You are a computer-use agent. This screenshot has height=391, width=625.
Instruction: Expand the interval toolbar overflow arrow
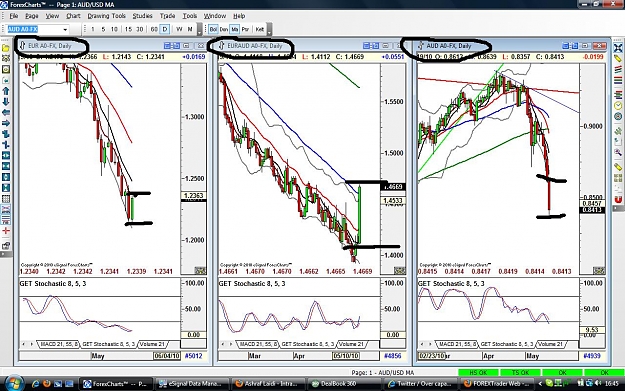pos(200,29)
